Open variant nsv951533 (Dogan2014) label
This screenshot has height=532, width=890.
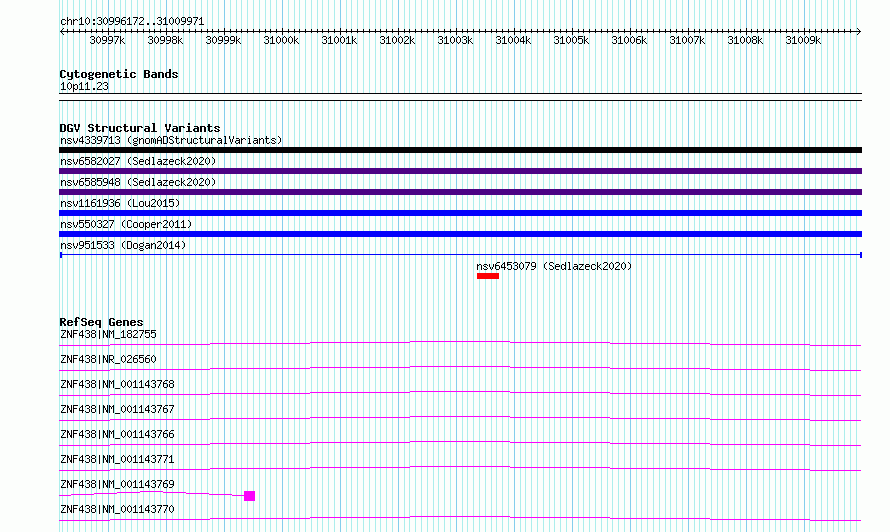(123, 245)
